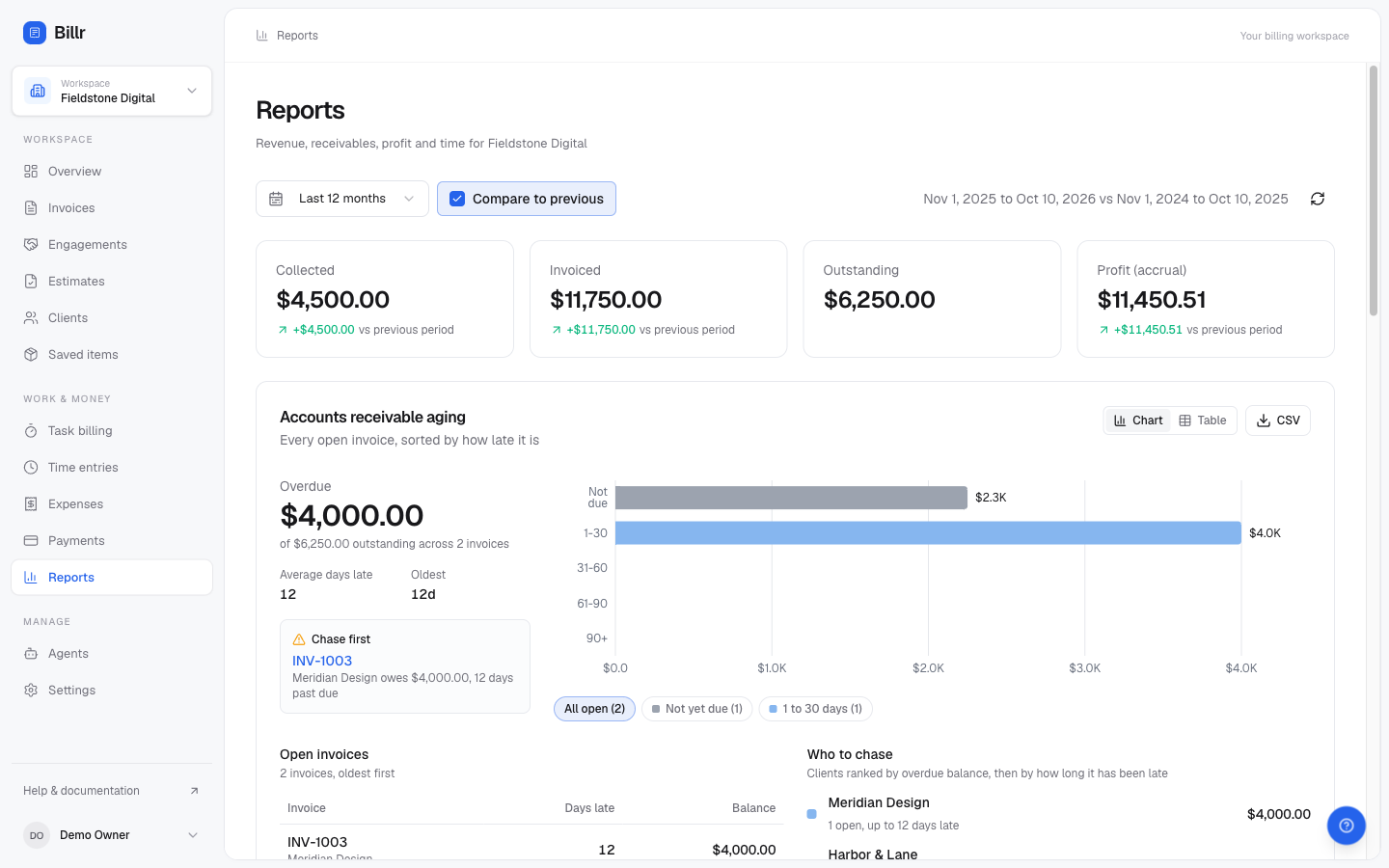Viewport: 1389px width, 868px height.
Task: Click Reports in the breadcrumb
Action: [x=297, y=36]
